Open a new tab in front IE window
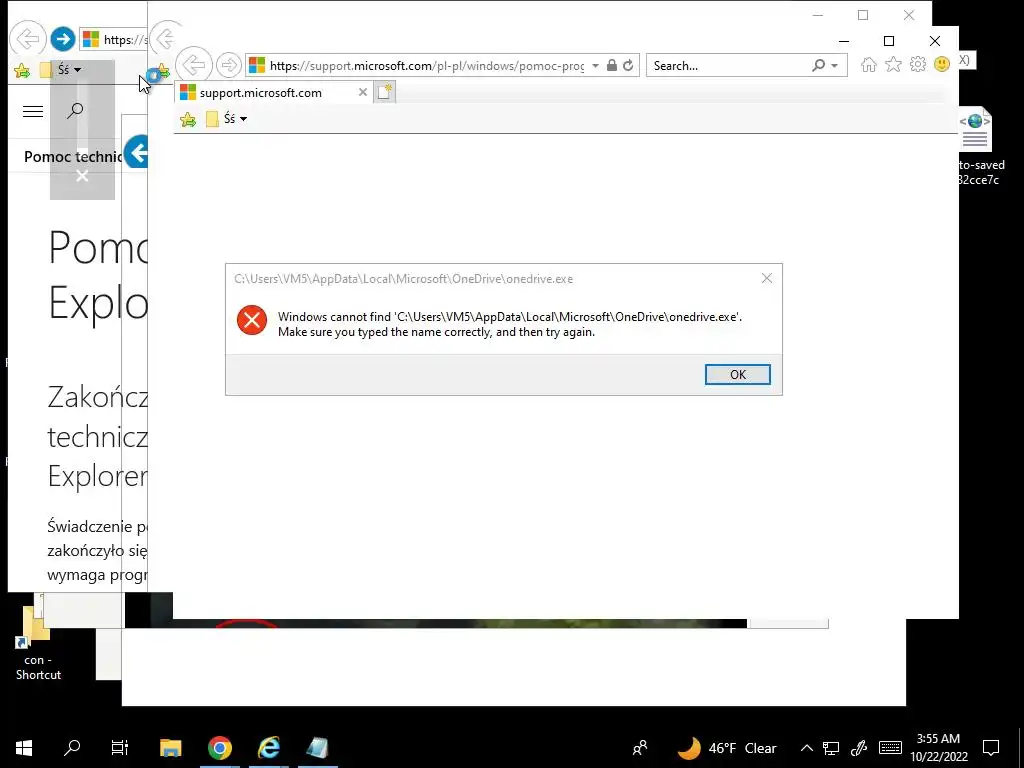 tap(384, 92)
